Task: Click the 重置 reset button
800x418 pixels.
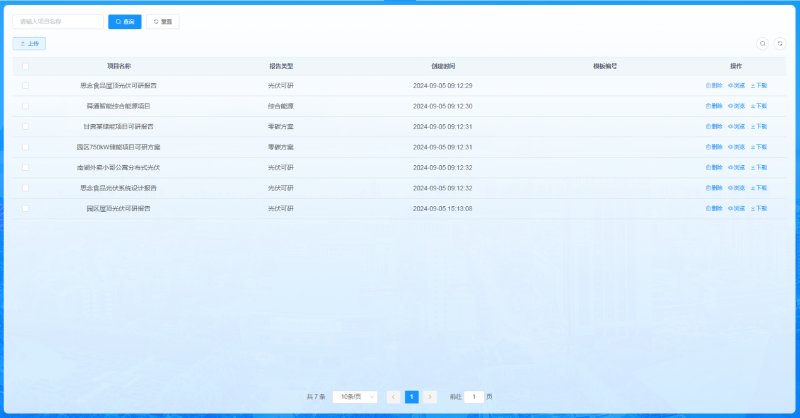Action: click(163, 21)
